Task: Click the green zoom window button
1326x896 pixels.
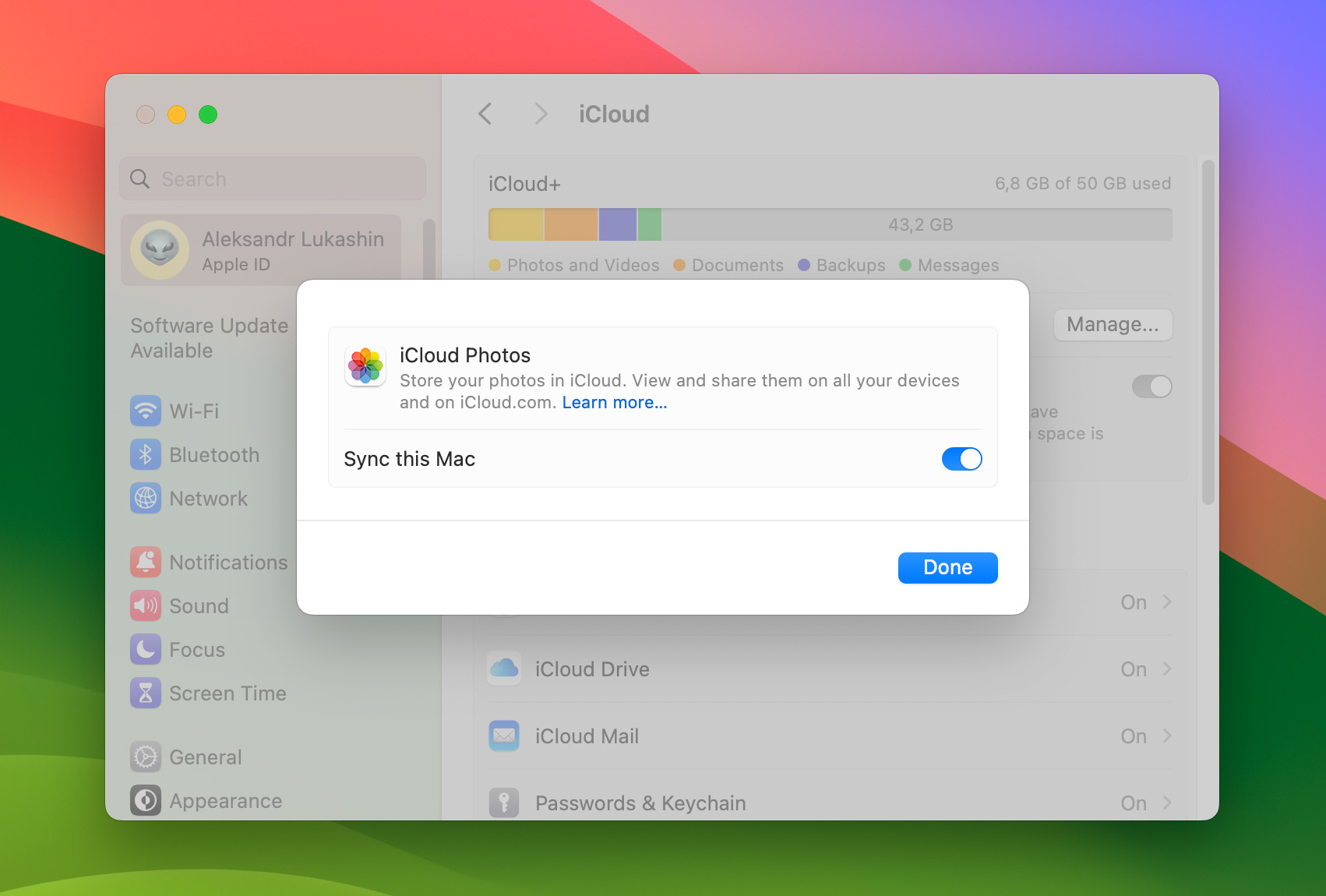Action: [x=208, y=115]
